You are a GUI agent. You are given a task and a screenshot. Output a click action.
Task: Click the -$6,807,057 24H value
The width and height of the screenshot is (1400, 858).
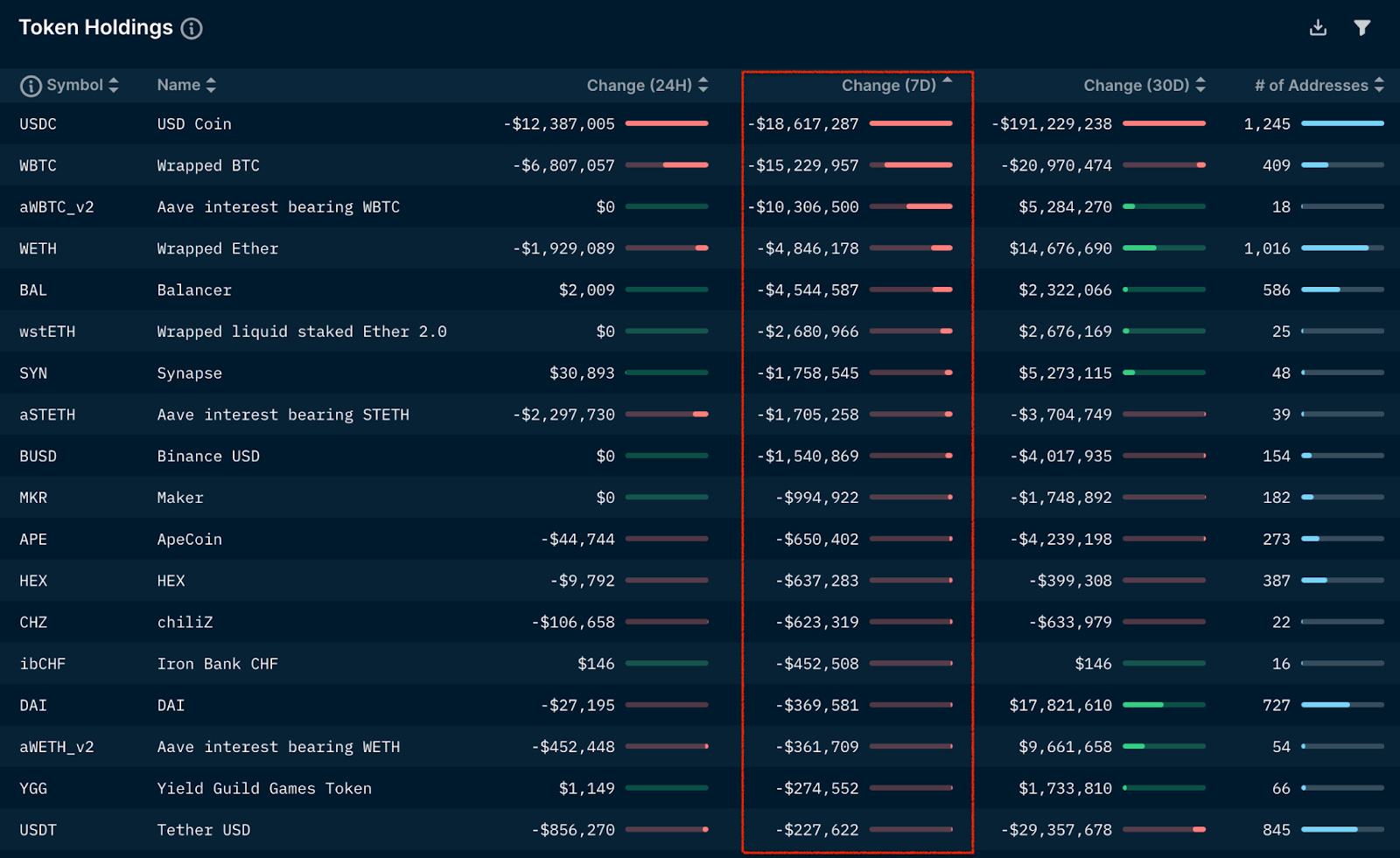564,165
